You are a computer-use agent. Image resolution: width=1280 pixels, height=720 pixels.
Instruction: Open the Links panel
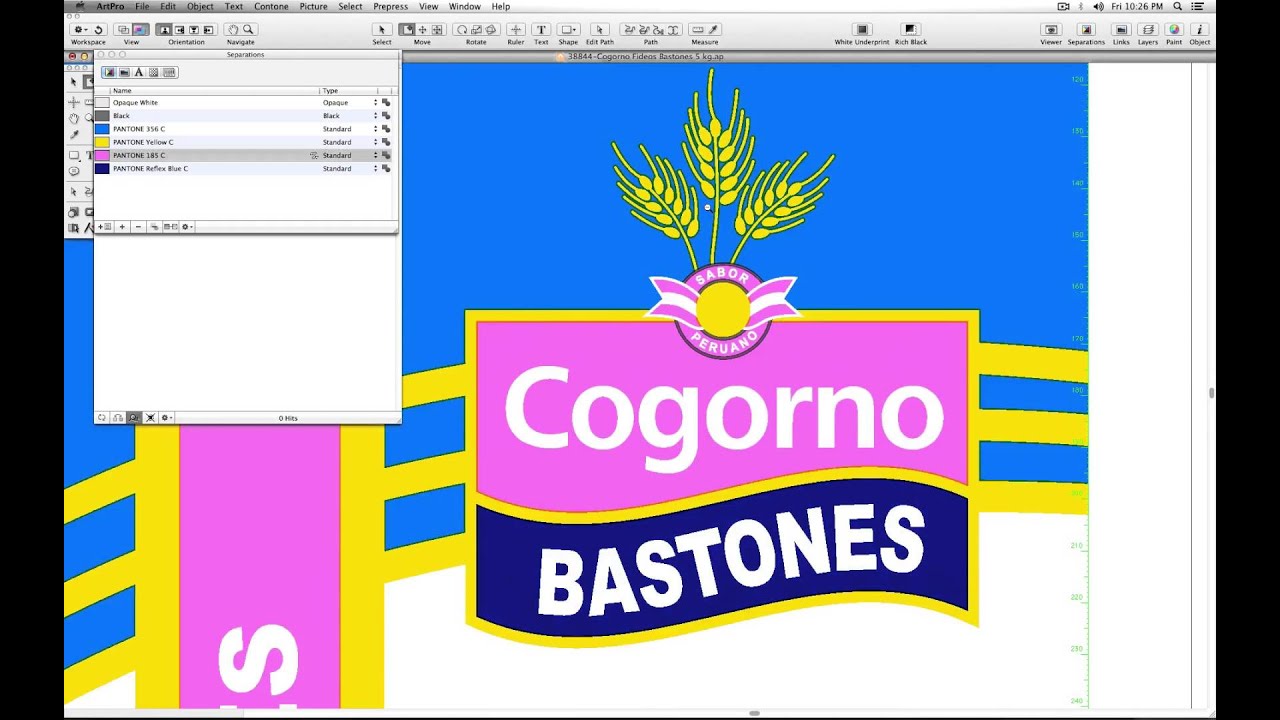(x=1121, y=30)
